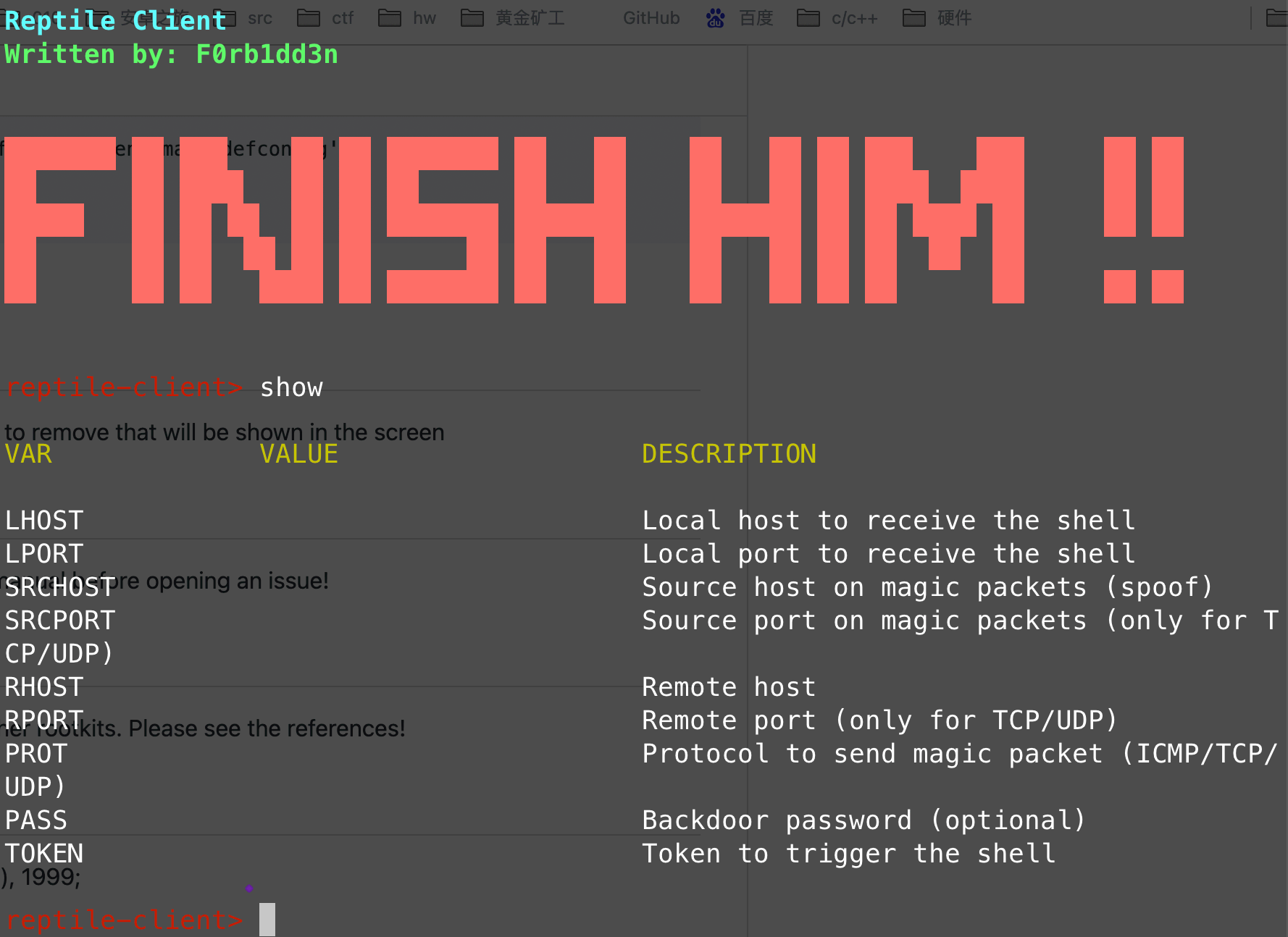This screenshot has height=937, width=1288.
Task: Click the 'Written by: F0rb1dd3n' line
Action: 171,54
